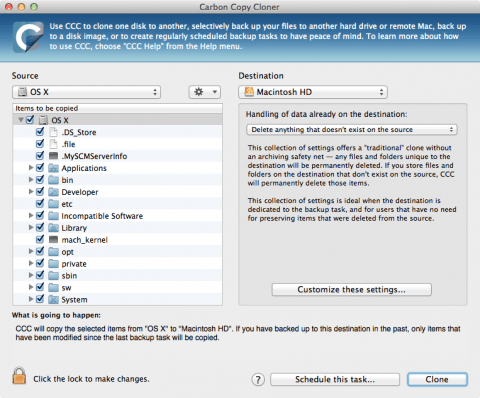Click the System folder icon

[53, 299]
